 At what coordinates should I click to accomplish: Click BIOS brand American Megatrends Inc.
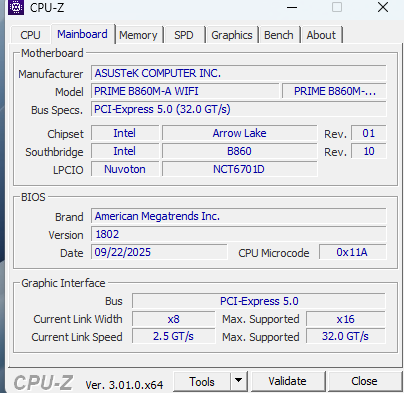click(239, 216)
